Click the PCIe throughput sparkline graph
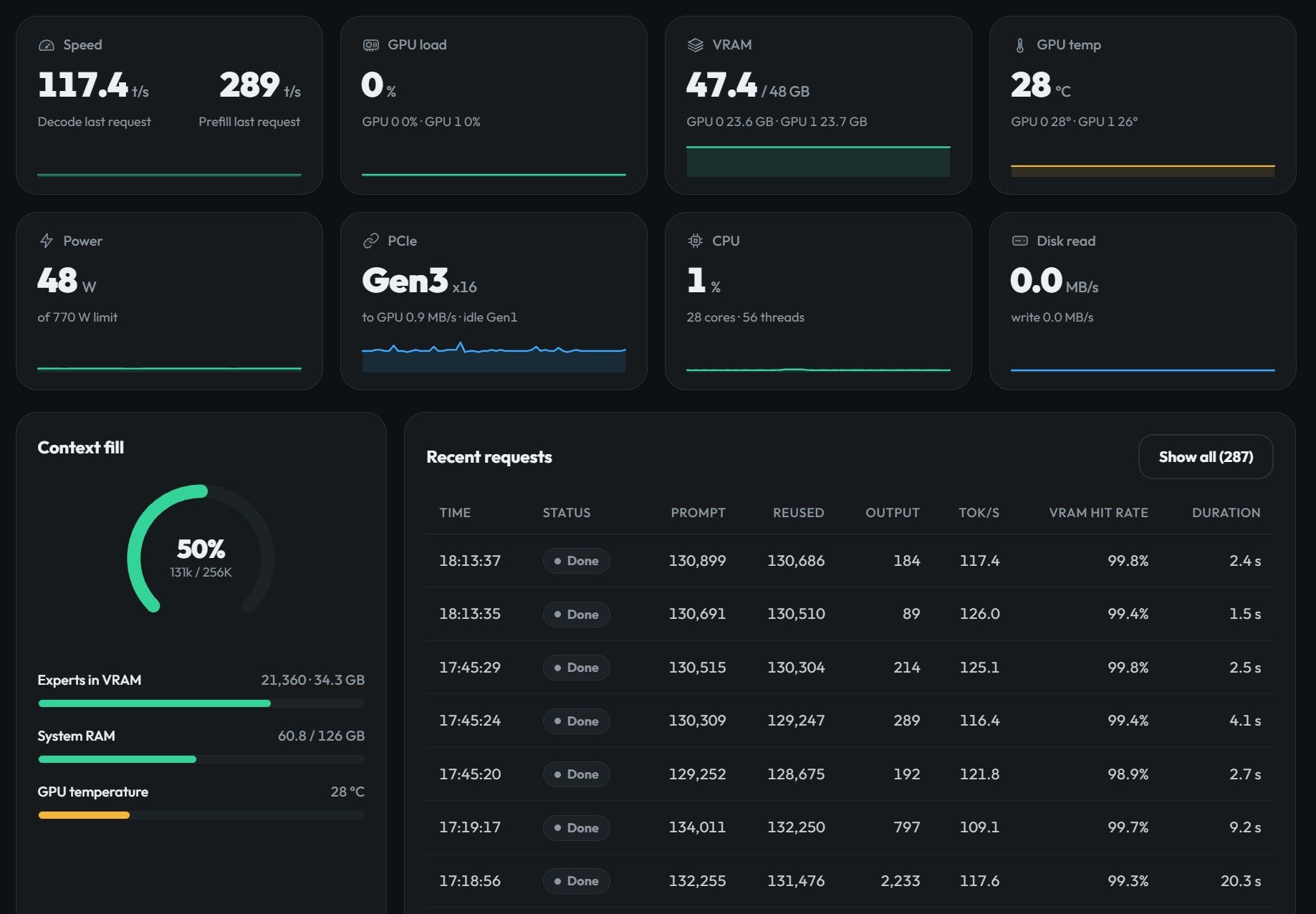The image size is (1316, 914). 494,357
